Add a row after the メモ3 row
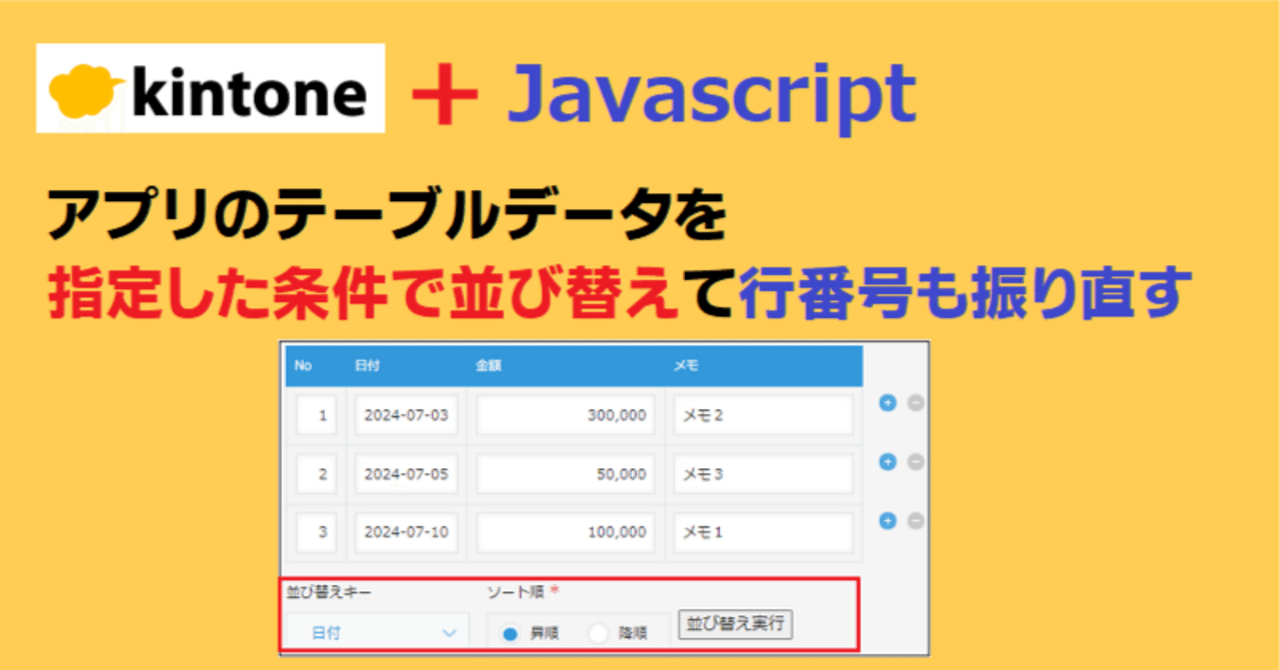 coord(886,462)
